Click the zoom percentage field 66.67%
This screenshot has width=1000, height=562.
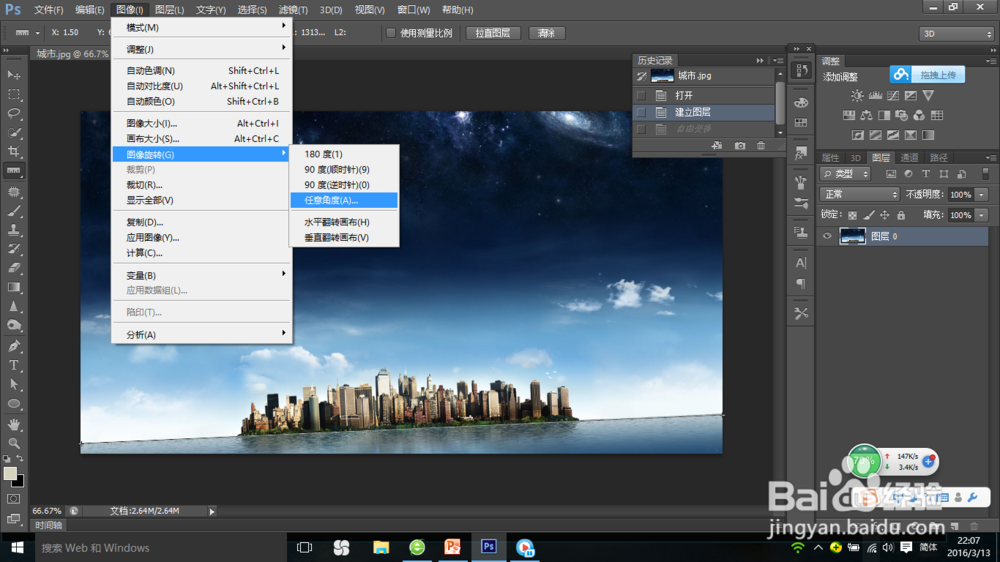tap(47, 511)
